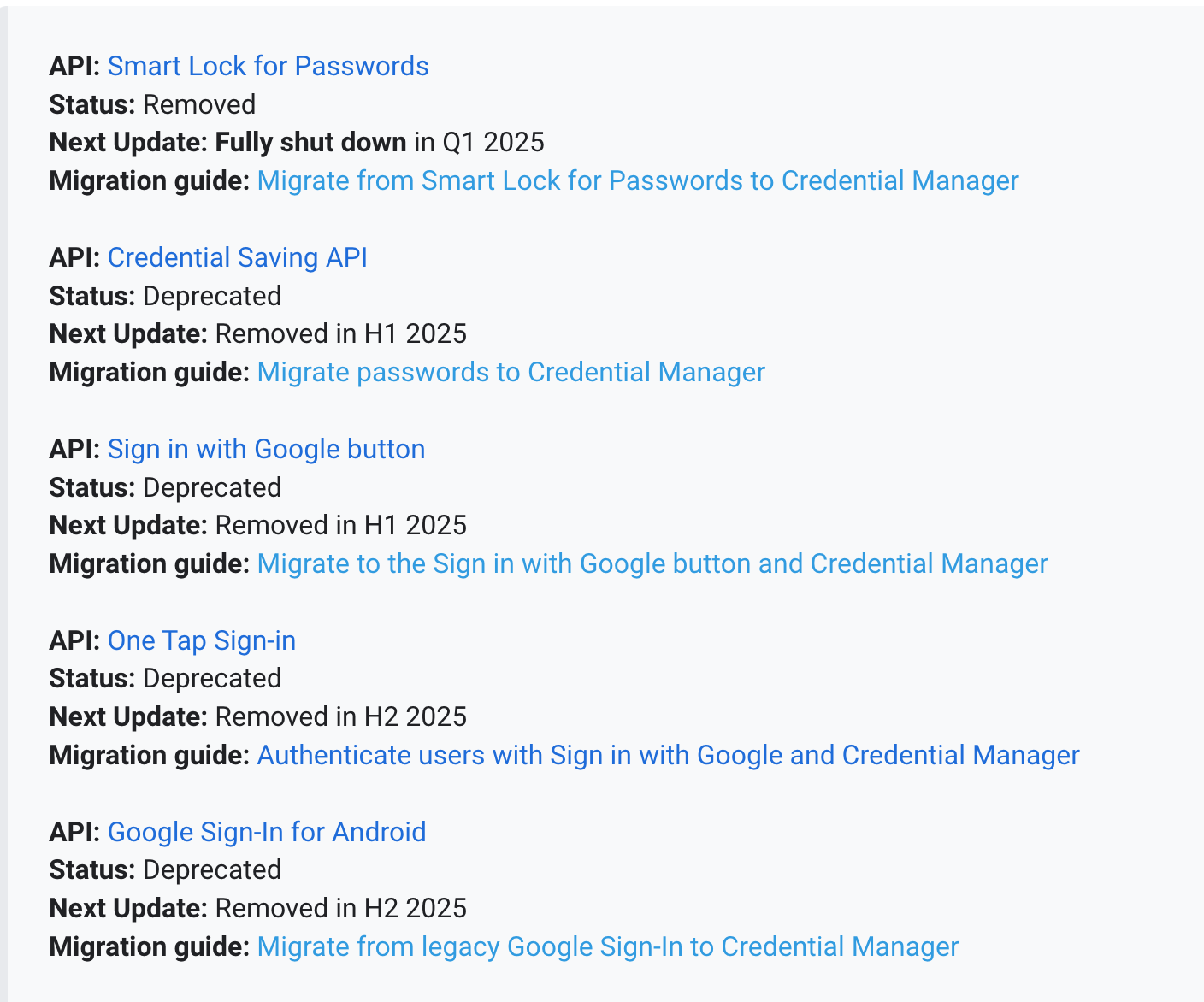1204x1002 pixels.
Task: Click 'Migration guide:' label in One Tap Sign-in entry
Action: point(150,755)
